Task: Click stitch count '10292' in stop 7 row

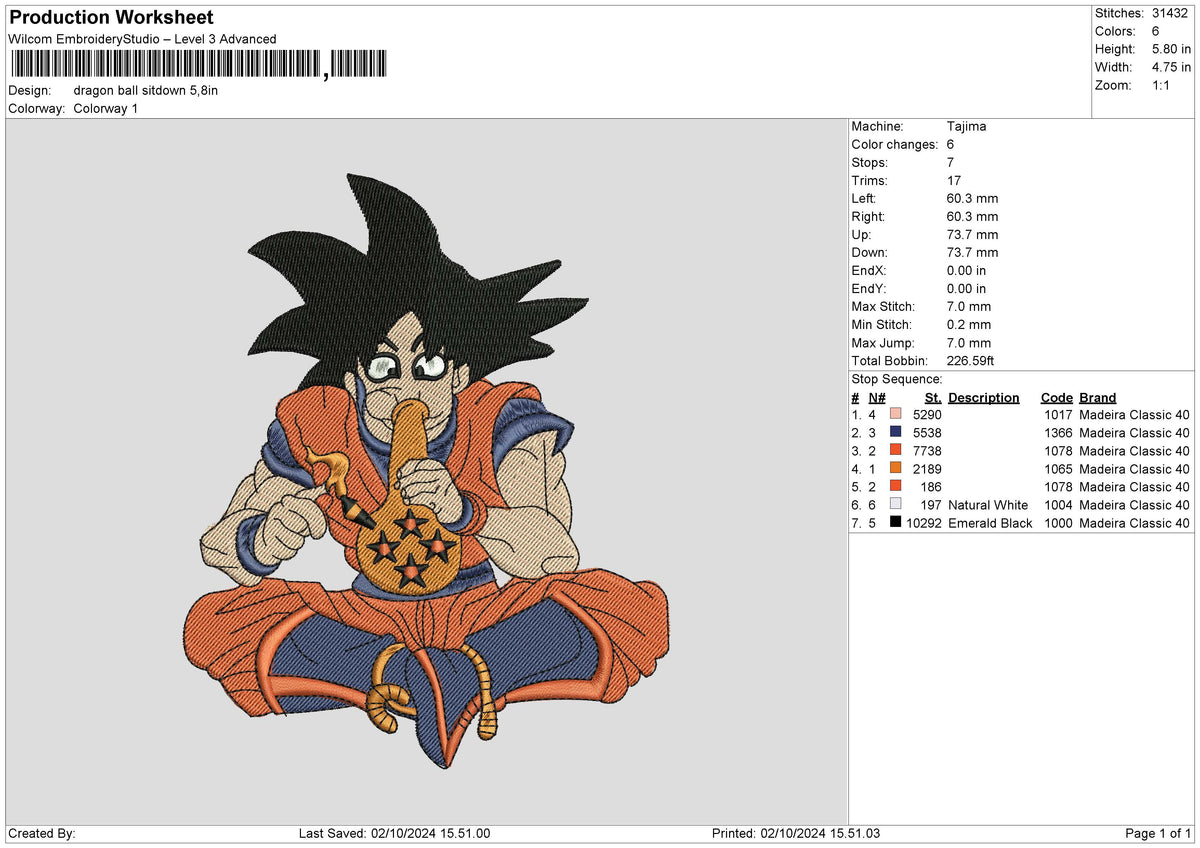Action: (x=923, y=522)
